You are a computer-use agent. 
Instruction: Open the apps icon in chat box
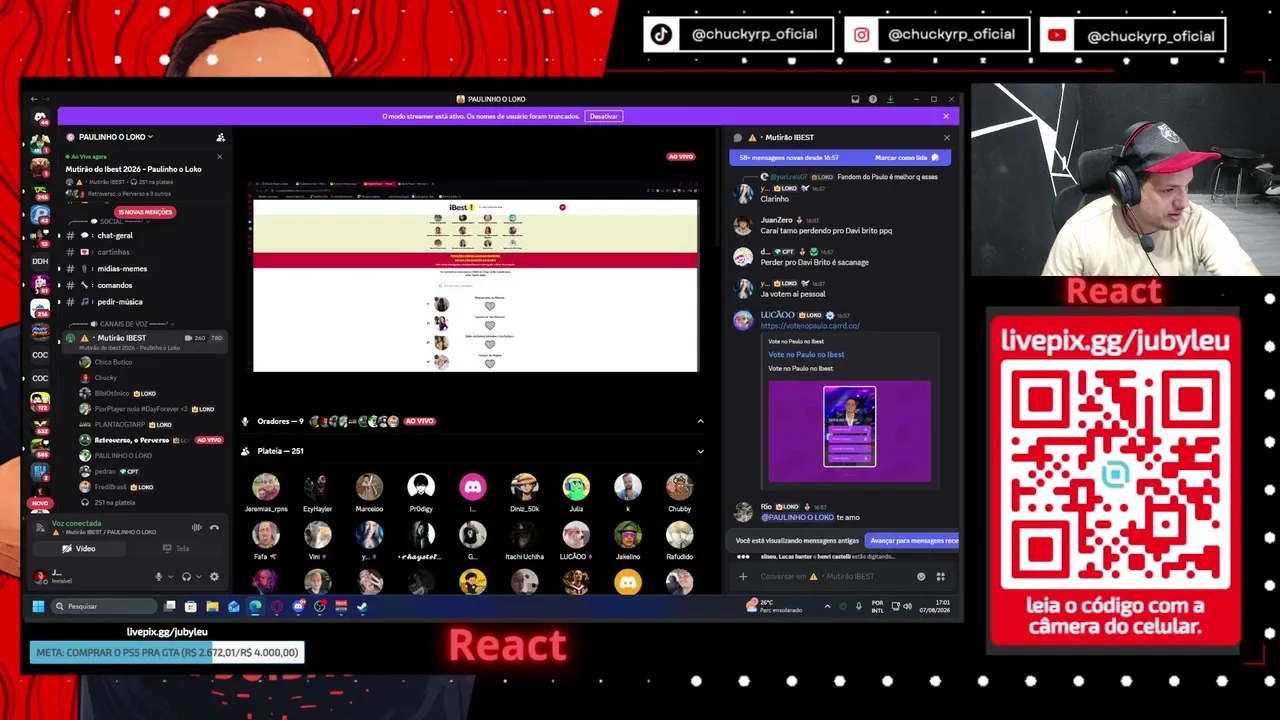click(940, 576)
